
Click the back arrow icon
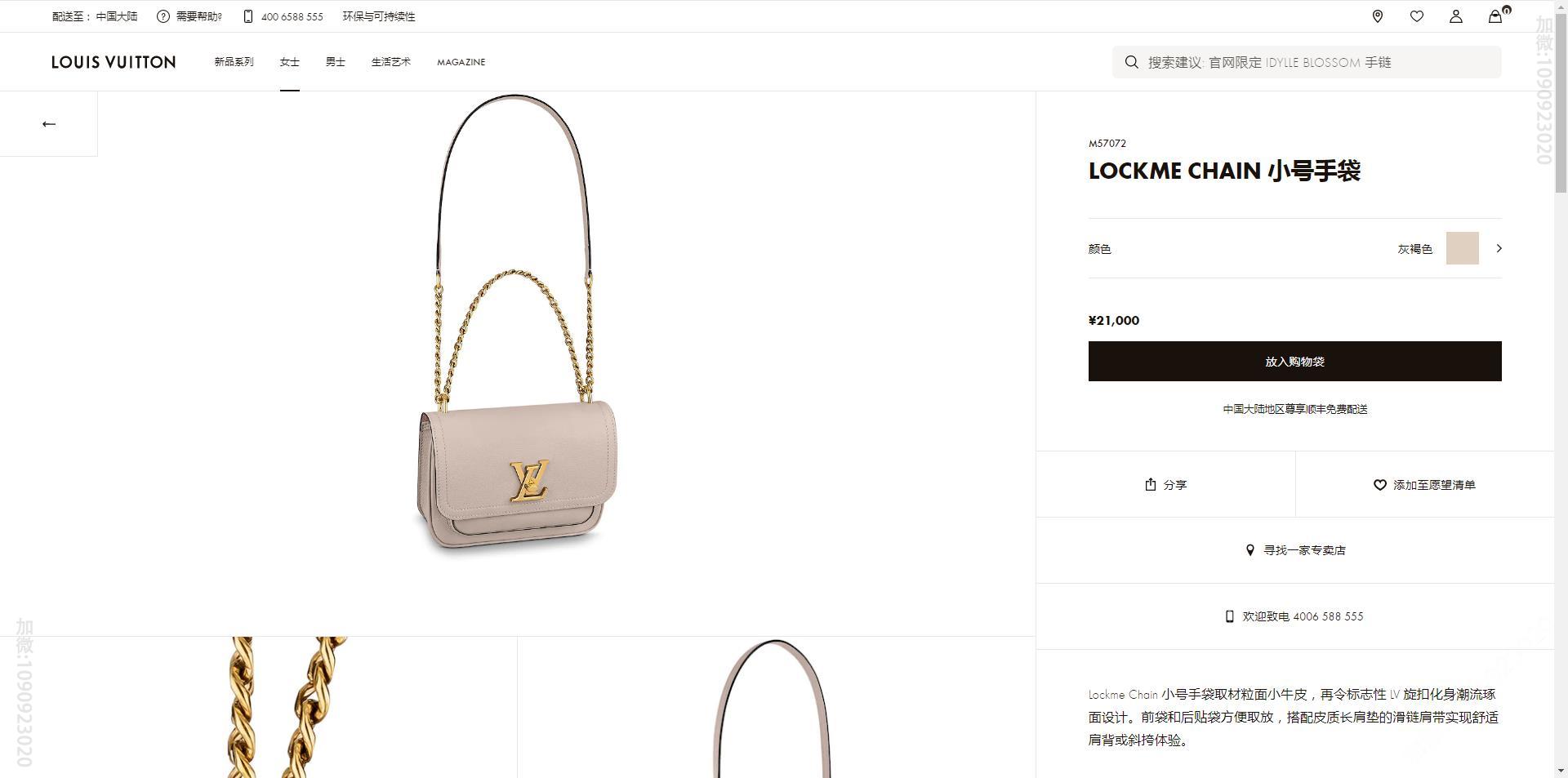[x=49, y=124]
